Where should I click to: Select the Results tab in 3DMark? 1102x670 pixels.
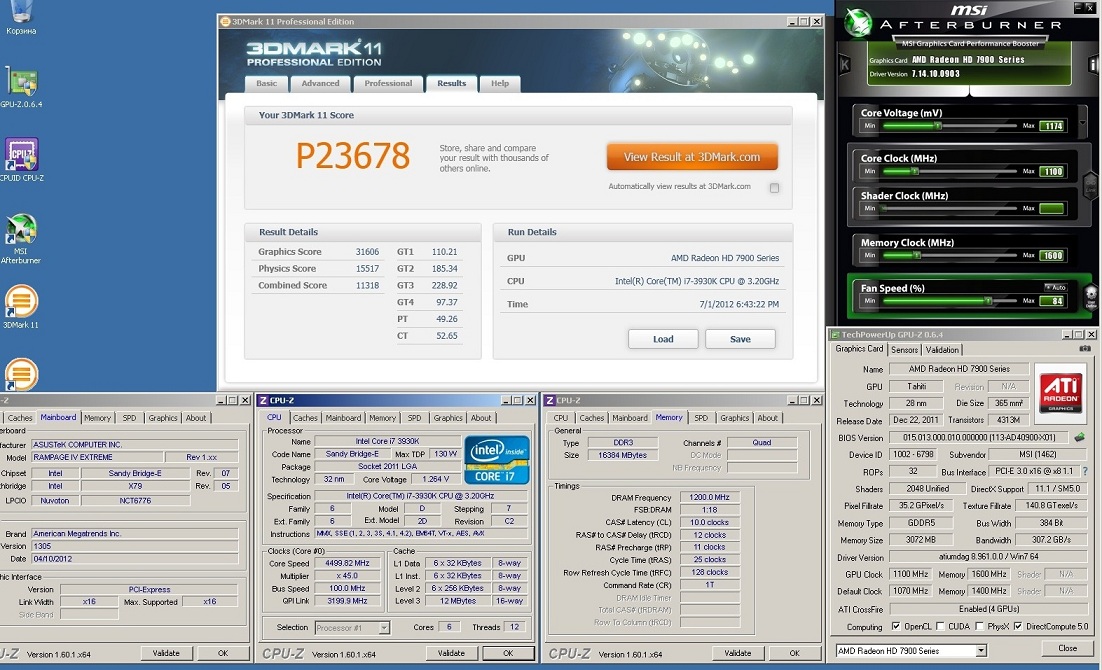[x=451, y=84]
